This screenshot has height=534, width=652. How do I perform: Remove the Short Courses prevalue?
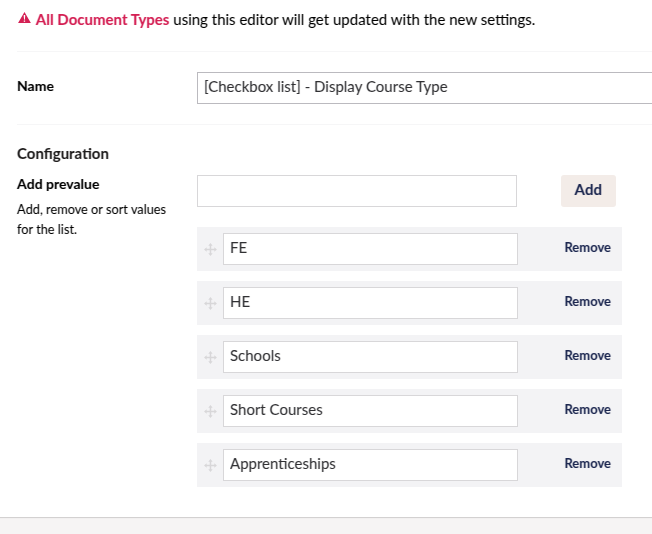pyautogui.click(x=587, y=410)
